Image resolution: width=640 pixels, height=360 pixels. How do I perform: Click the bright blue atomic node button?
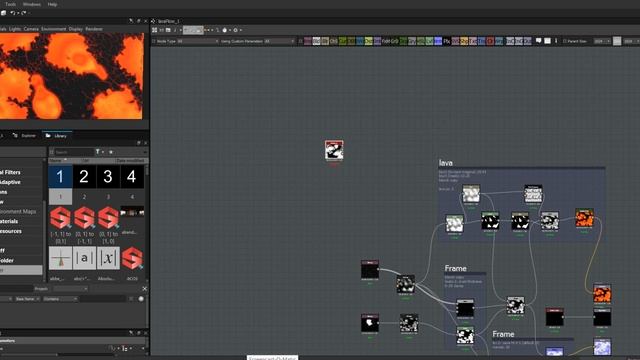438,41
